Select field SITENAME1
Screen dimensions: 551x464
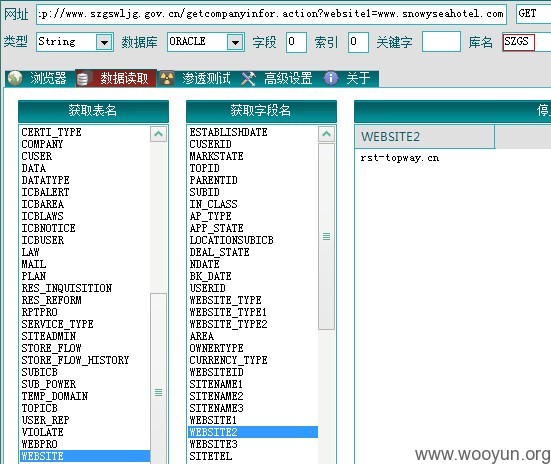click(216, 384)
